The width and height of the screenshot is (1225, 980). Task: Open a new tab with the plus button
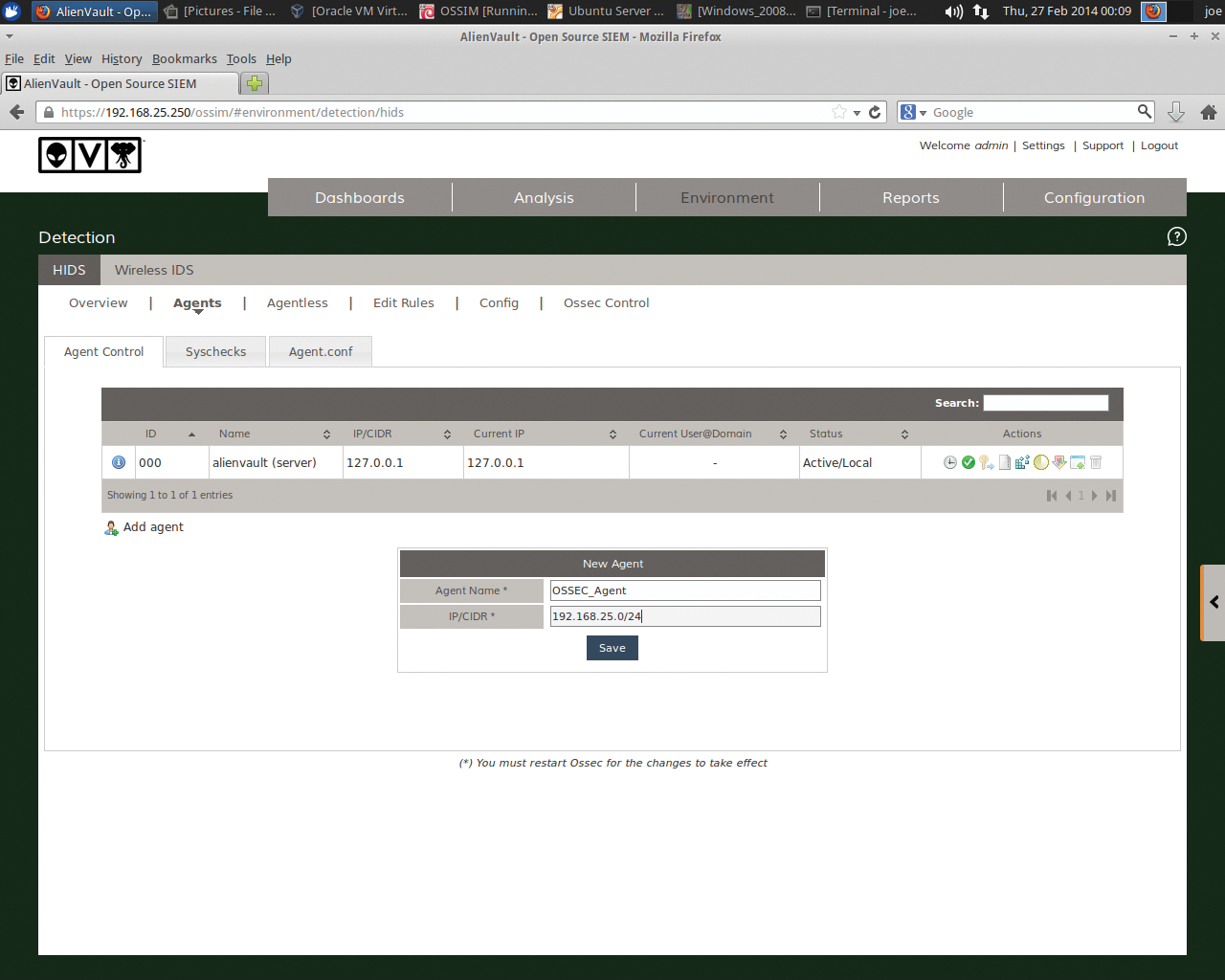(x=255, y=83)
